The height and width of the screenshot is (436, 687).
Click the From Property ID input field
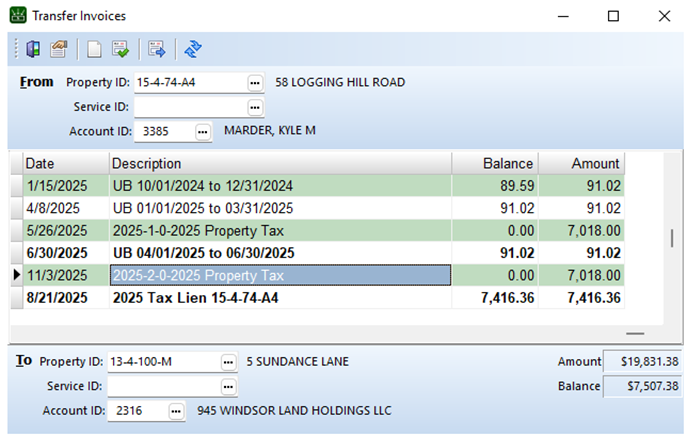click(x=188, y=82)
